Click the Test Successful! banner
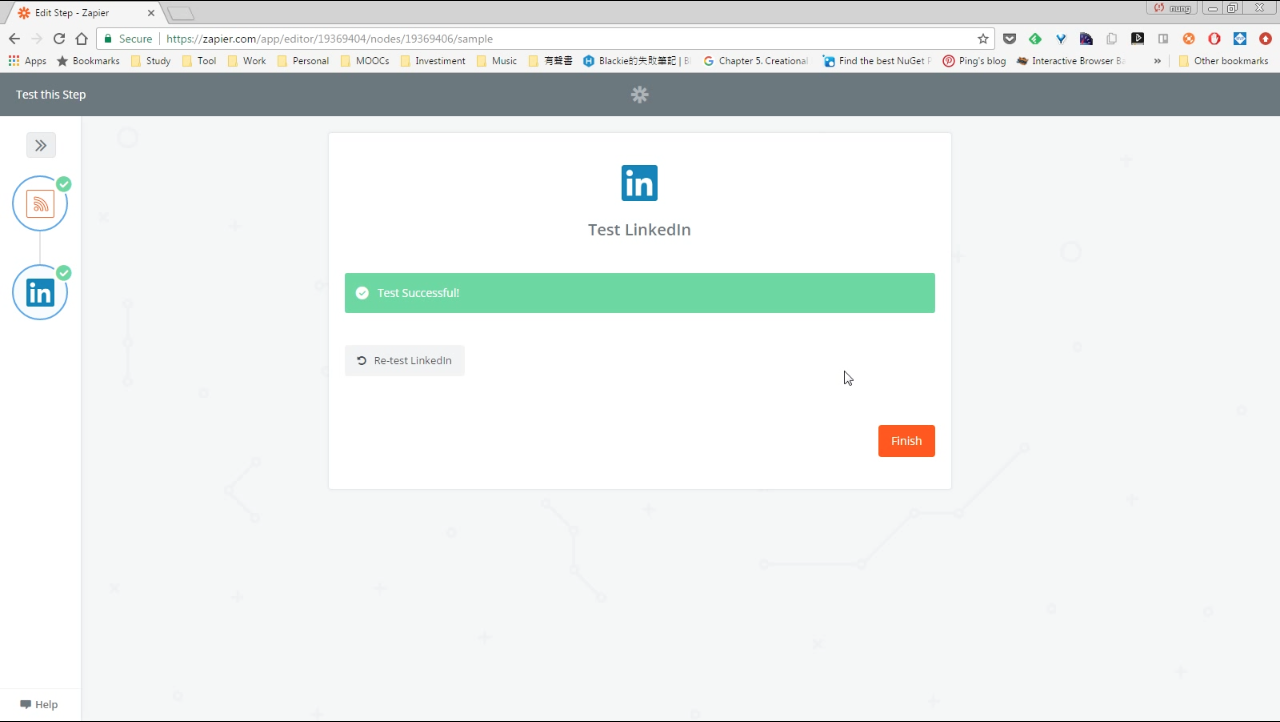Viewport: 1280px width, 722px height. coord(640,293)
